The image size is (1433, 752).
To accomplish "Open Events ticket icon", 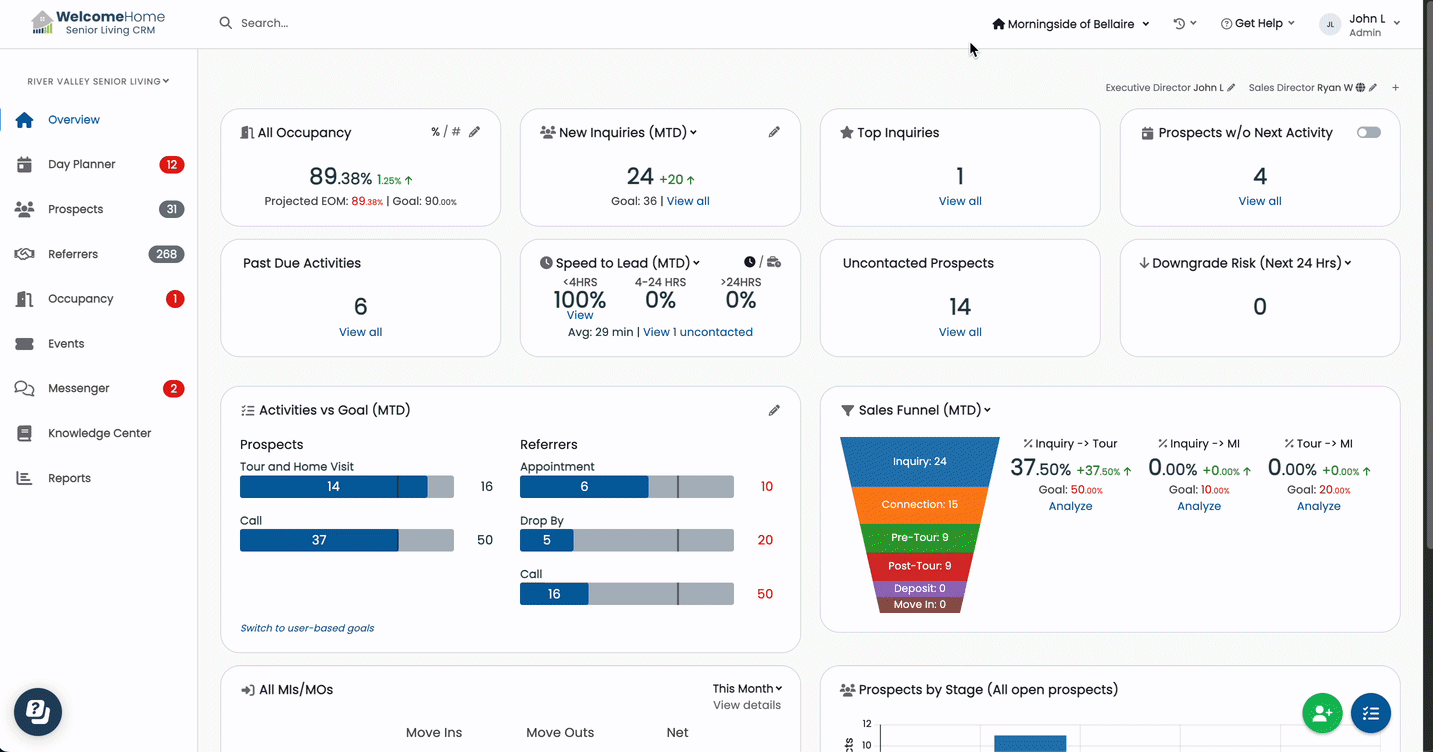I will pos(25,344).
